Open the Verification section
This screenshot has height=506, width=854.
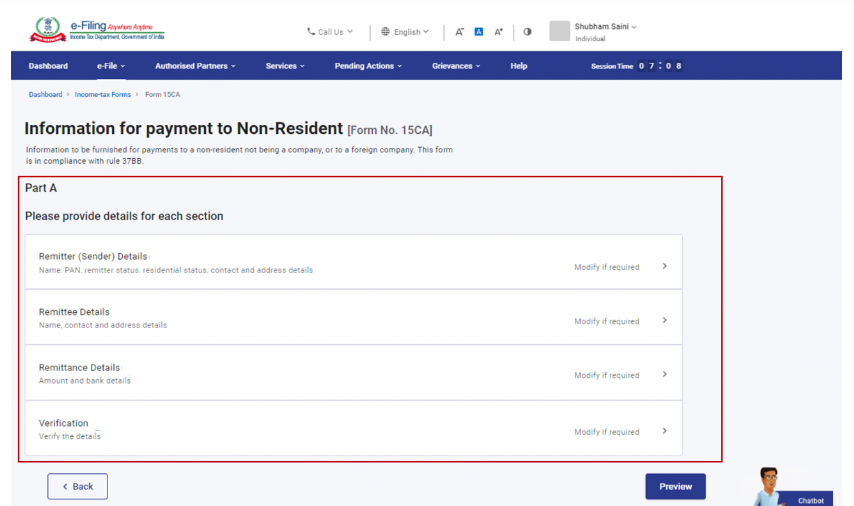pos(353,428)
